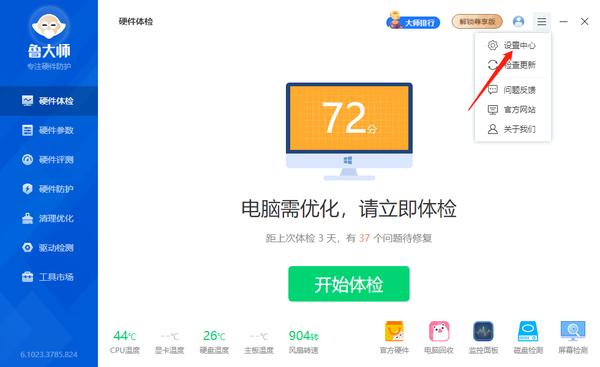Click the version number 6.1023.3785.824

49,355
